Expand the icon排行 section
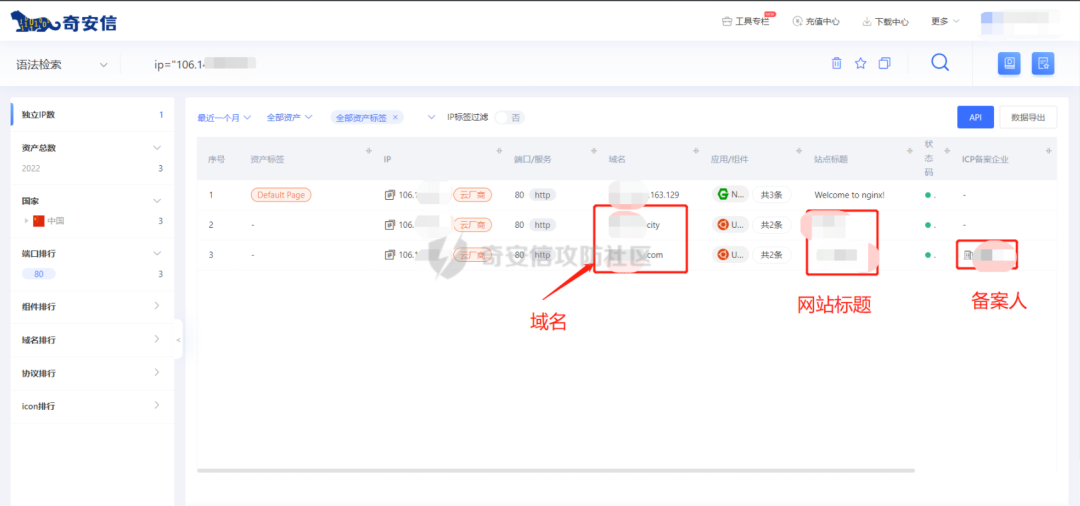 (157, 405)
